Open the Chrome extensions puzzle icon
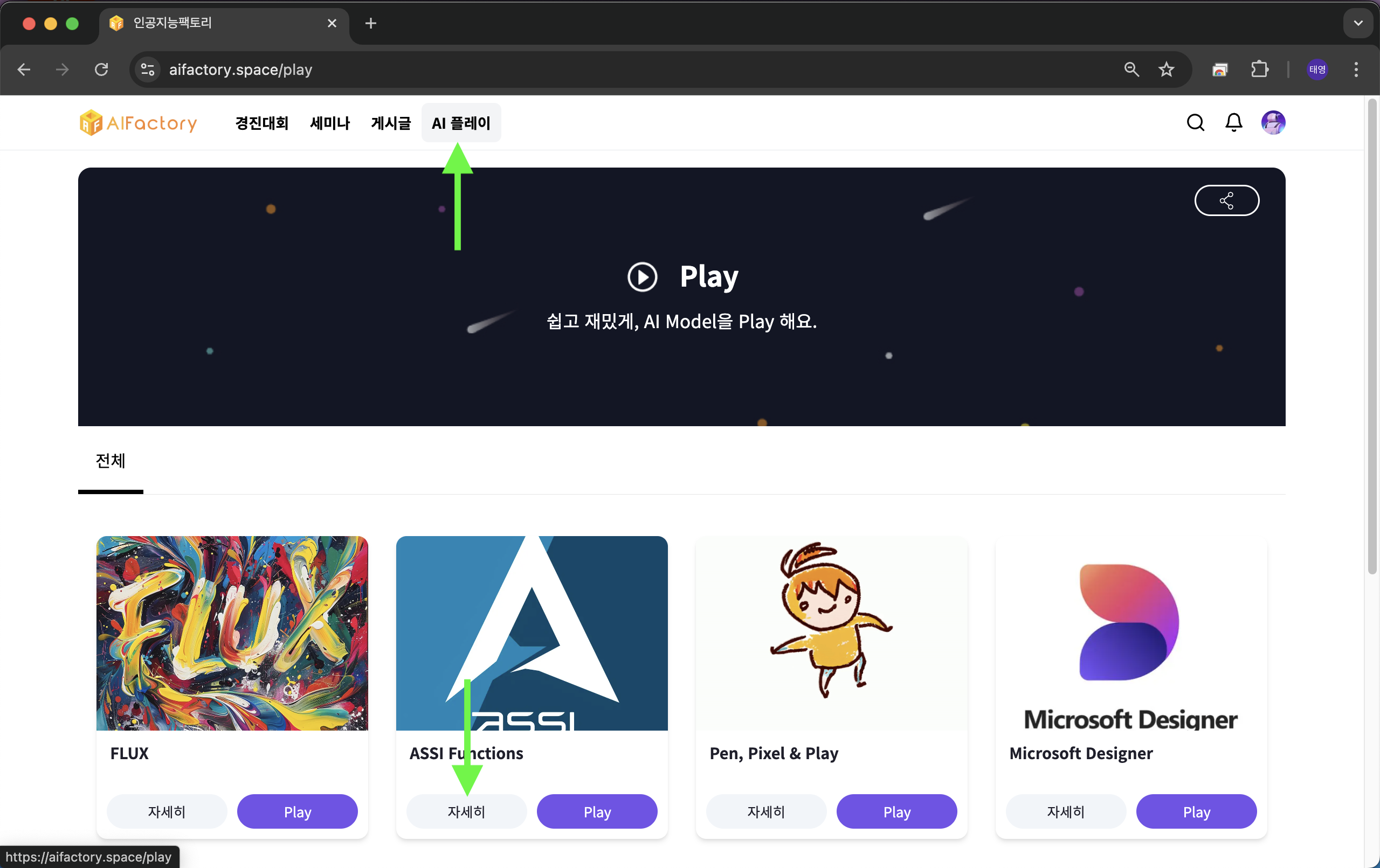 pos(1259,70)
